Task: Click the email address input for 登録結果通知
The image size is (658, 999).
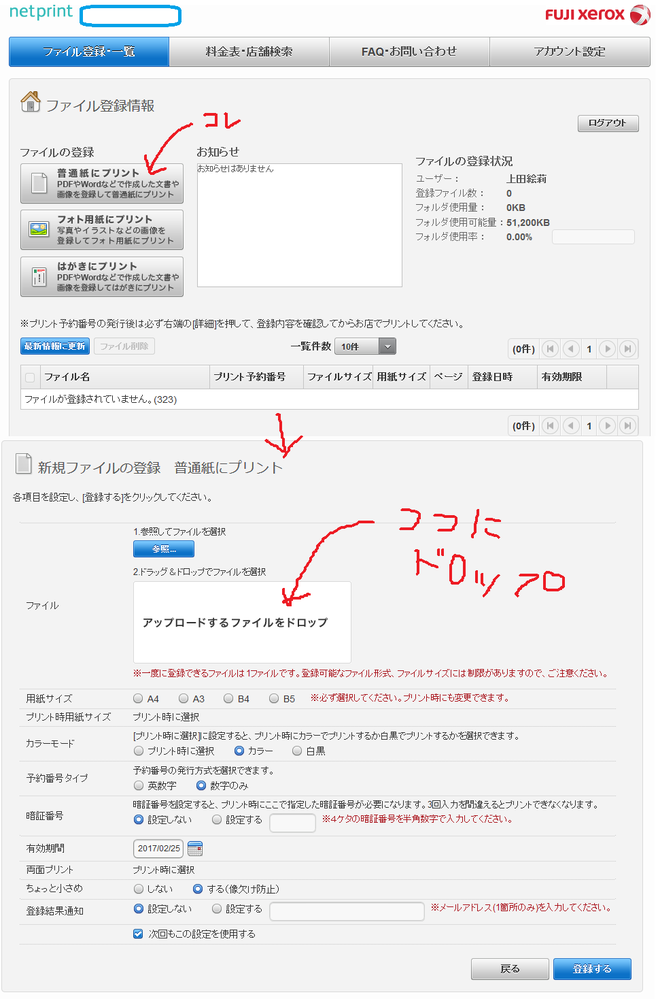Action: (347, 911)
